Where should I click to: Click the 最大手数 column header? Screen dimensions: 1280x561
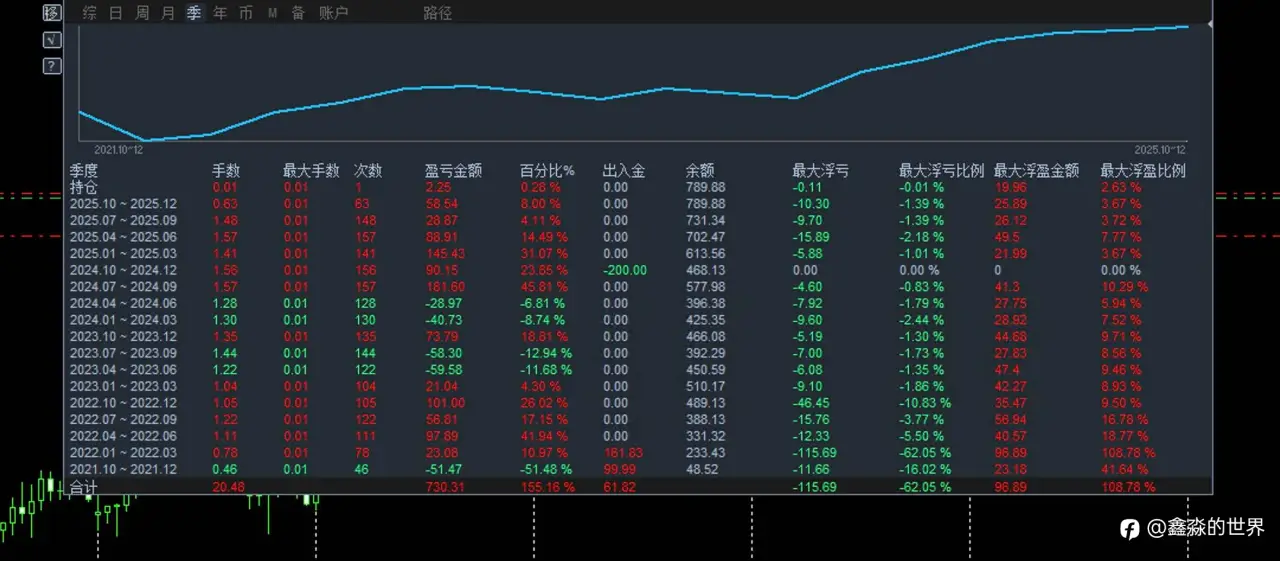coord(311,171)
